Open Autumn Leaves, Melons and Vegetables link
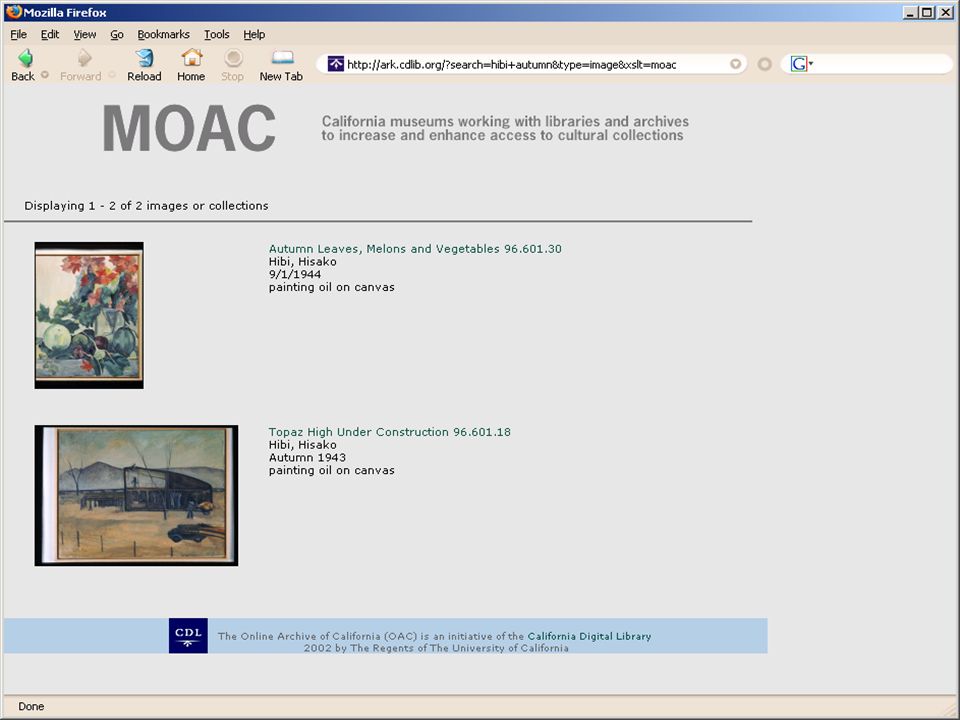The image size is (960, 720). pos(415,249)
